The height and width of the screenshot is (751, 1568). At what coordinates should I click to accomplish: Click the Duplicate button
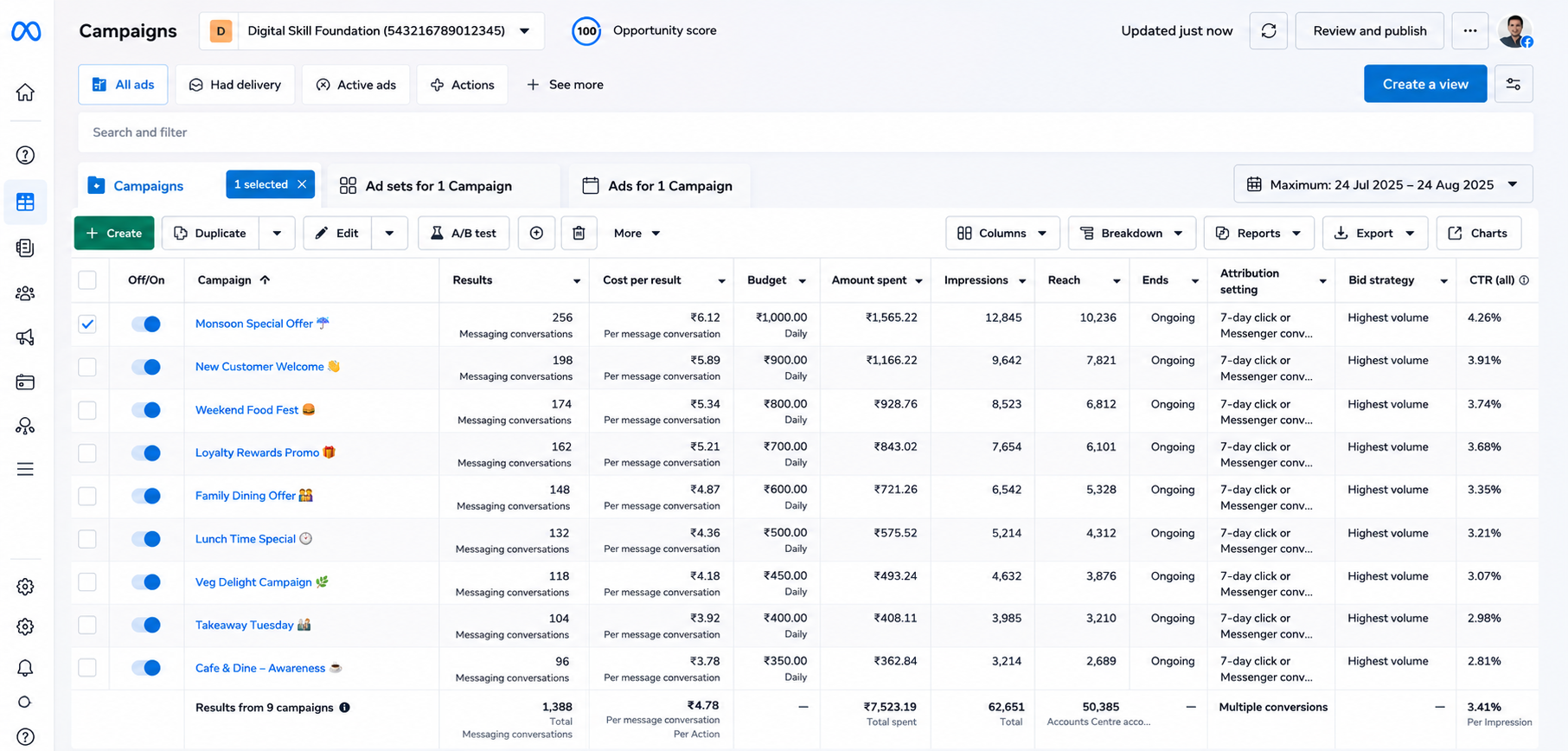pos(211,233)
